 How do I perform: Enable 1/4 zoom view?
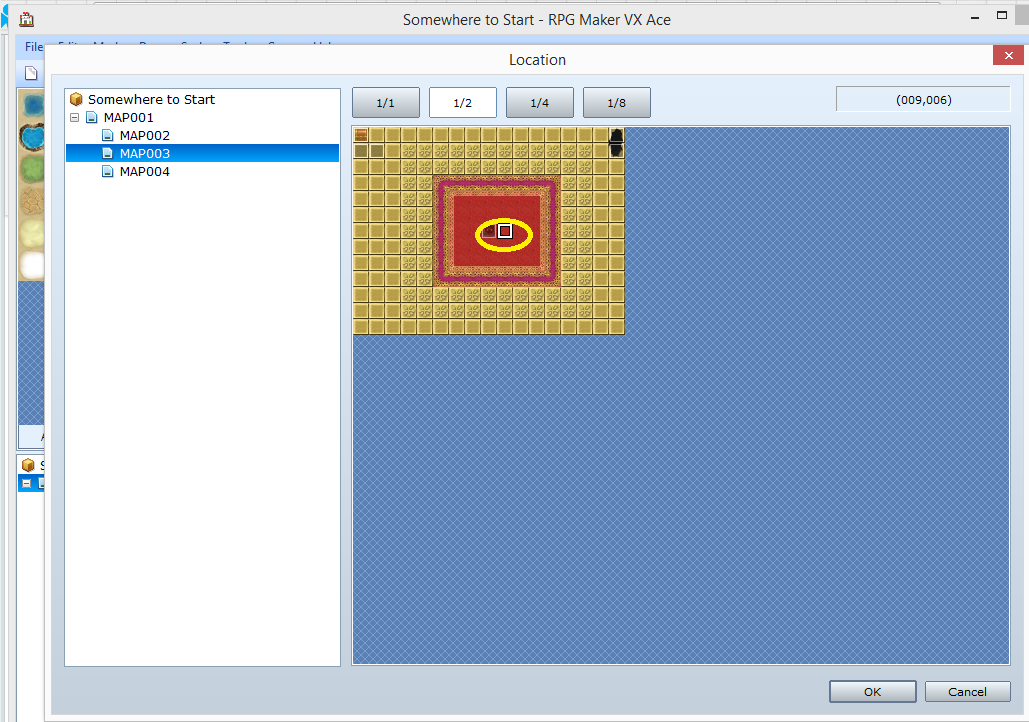540,102
